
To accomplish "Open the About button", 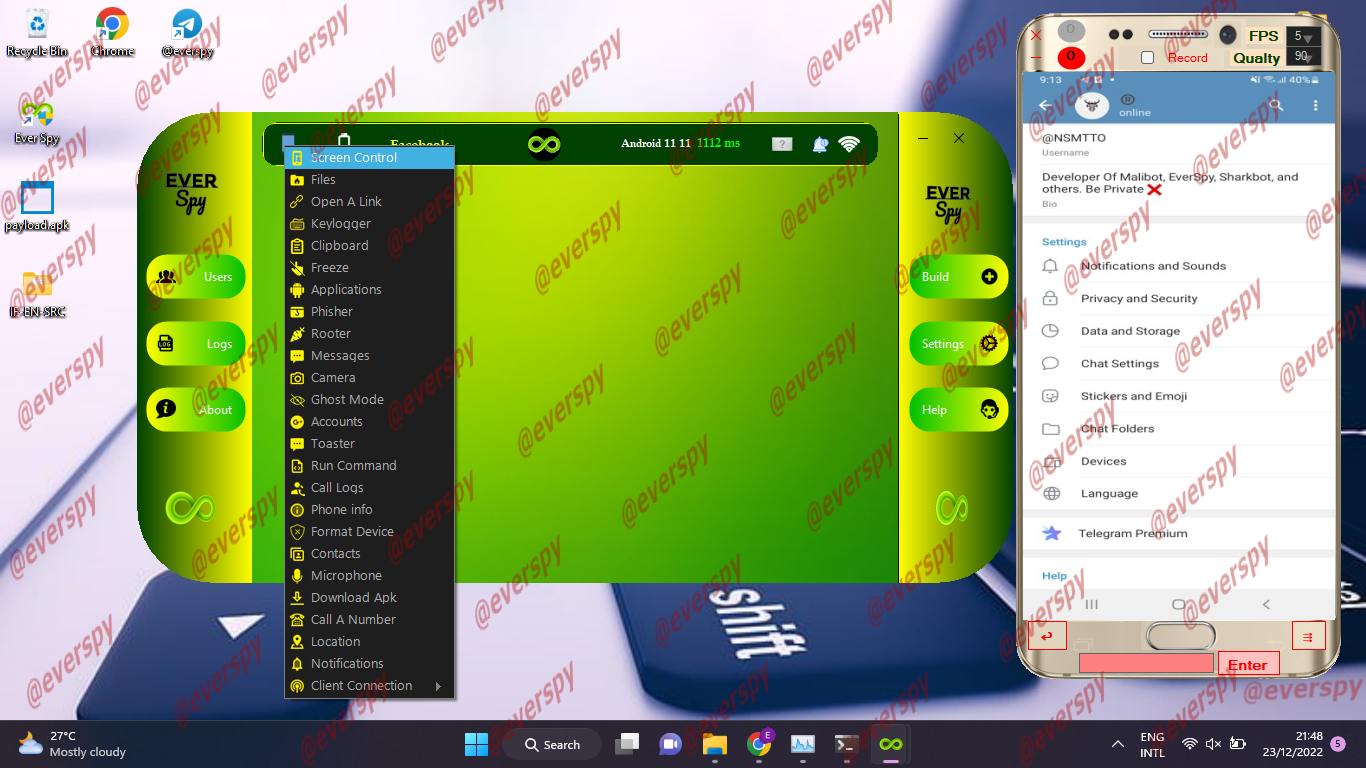I will pos(196,410).
